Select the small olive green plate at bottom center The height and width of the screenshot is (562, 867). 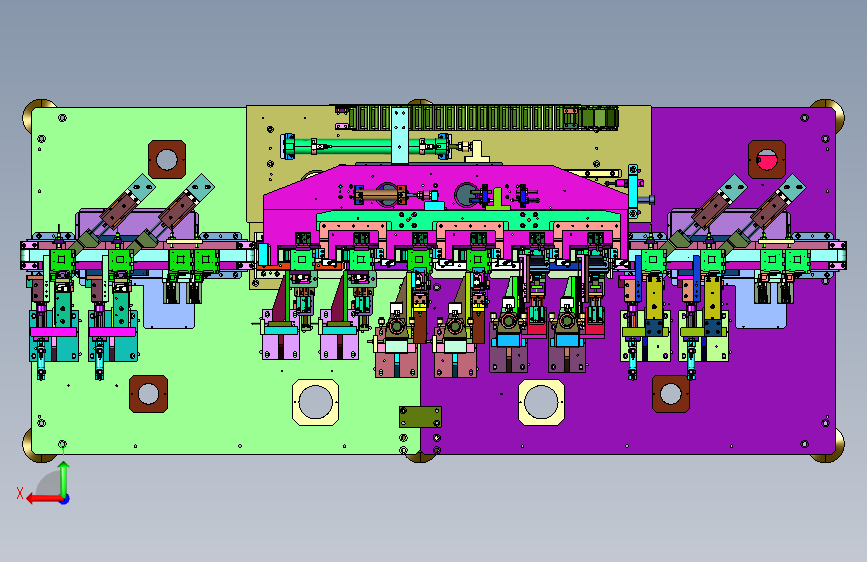point(420,417)
